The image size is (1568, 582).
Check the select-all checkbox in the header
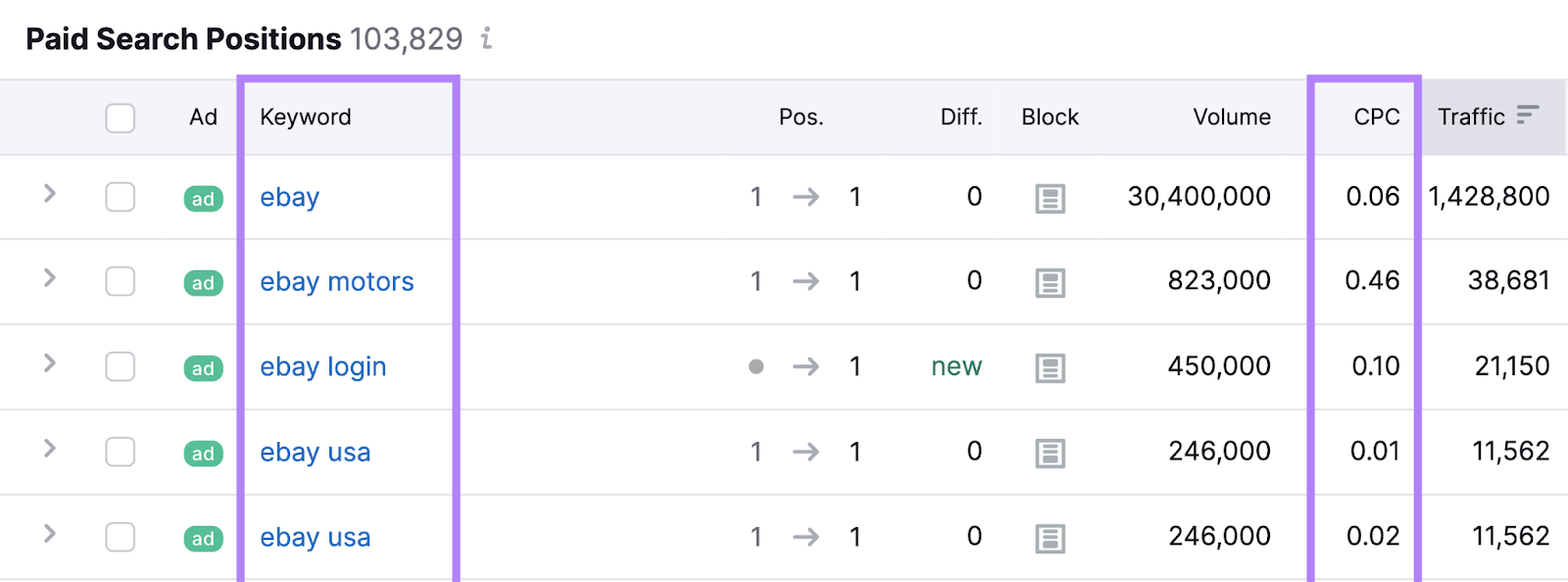click(x=120, y=118)
